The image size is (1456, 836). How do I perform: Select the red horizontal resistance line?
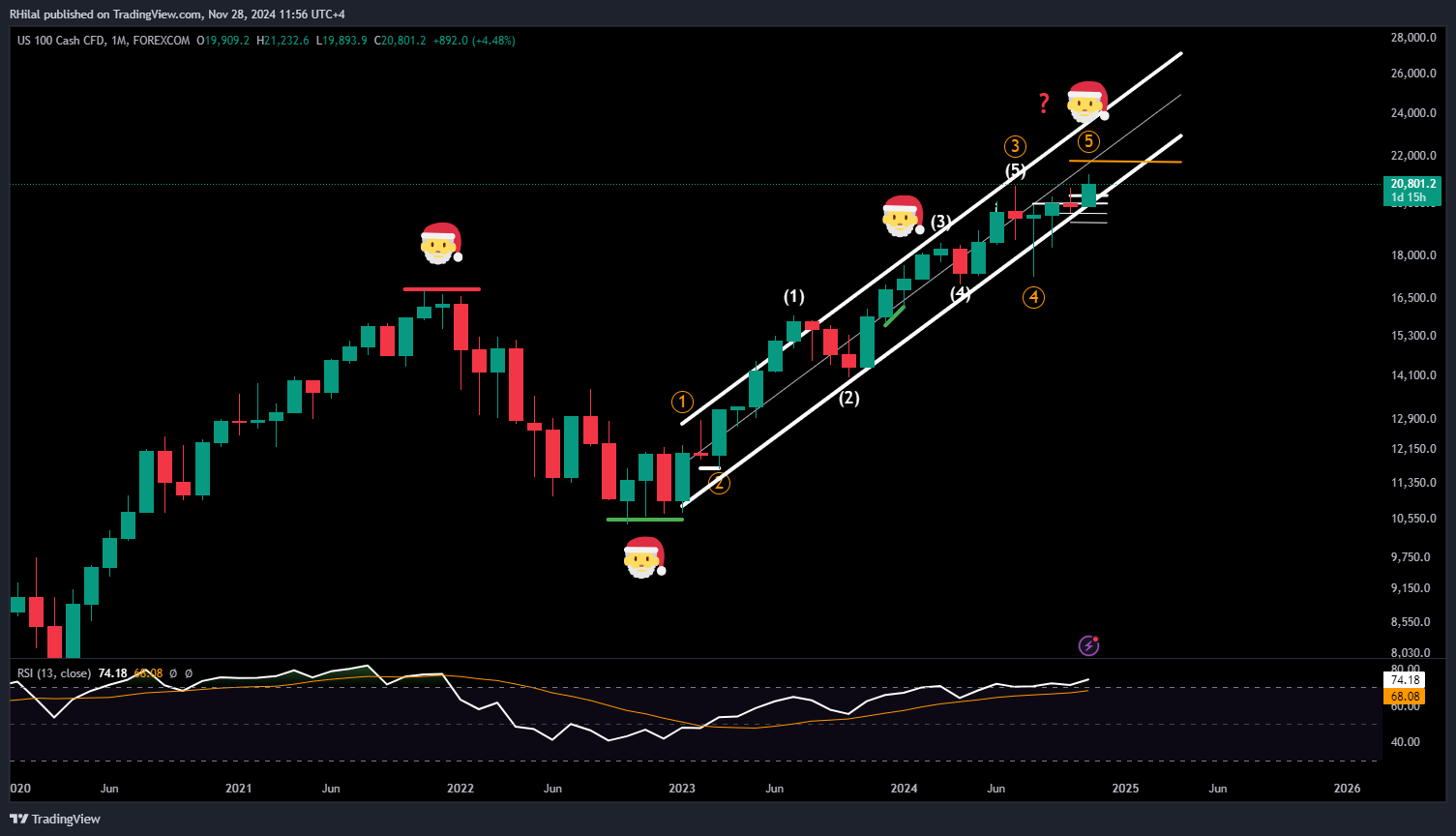click(x=441, y=288)
